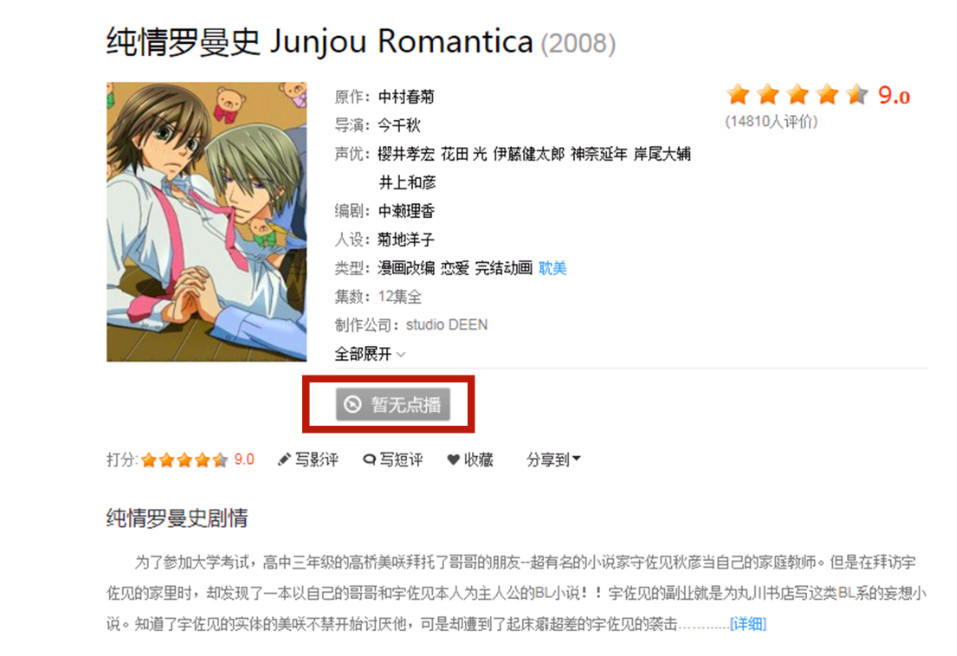The height and width of the screenshot is (656, 957).
Task: Click the 14810人评价 ratings count
Action: coord(771,121)
